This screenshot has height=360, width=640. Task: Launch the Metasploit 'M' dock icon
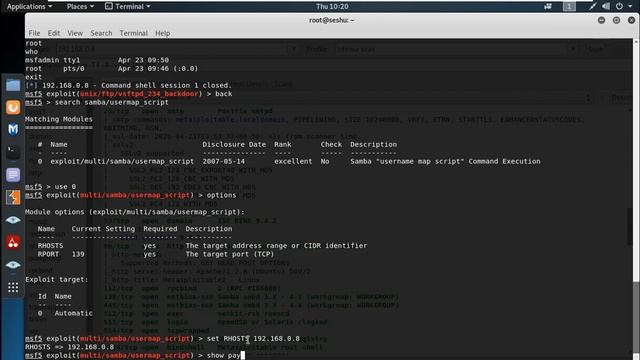pyautogui.click(x=13, y=129)
